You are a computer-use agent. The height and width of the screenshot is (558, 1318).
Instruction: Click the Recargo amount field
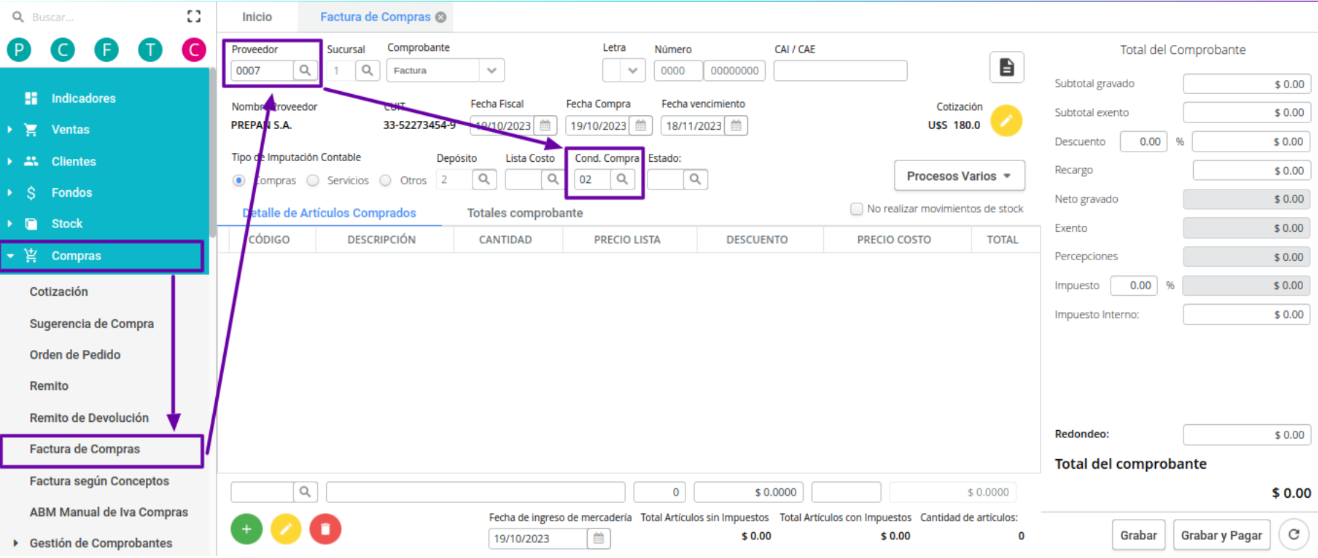(1251, 171)
